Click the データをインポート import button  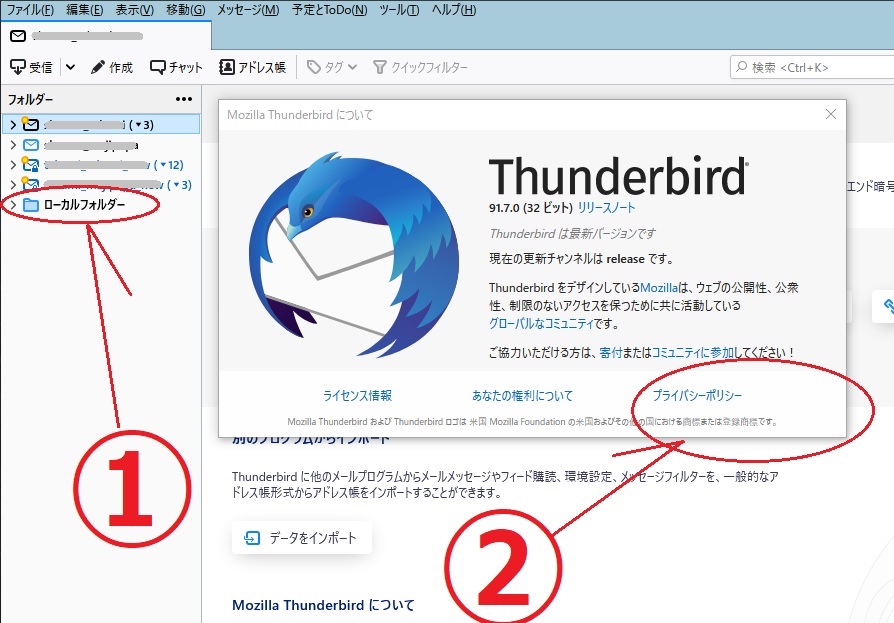click(x=302, y=538)
